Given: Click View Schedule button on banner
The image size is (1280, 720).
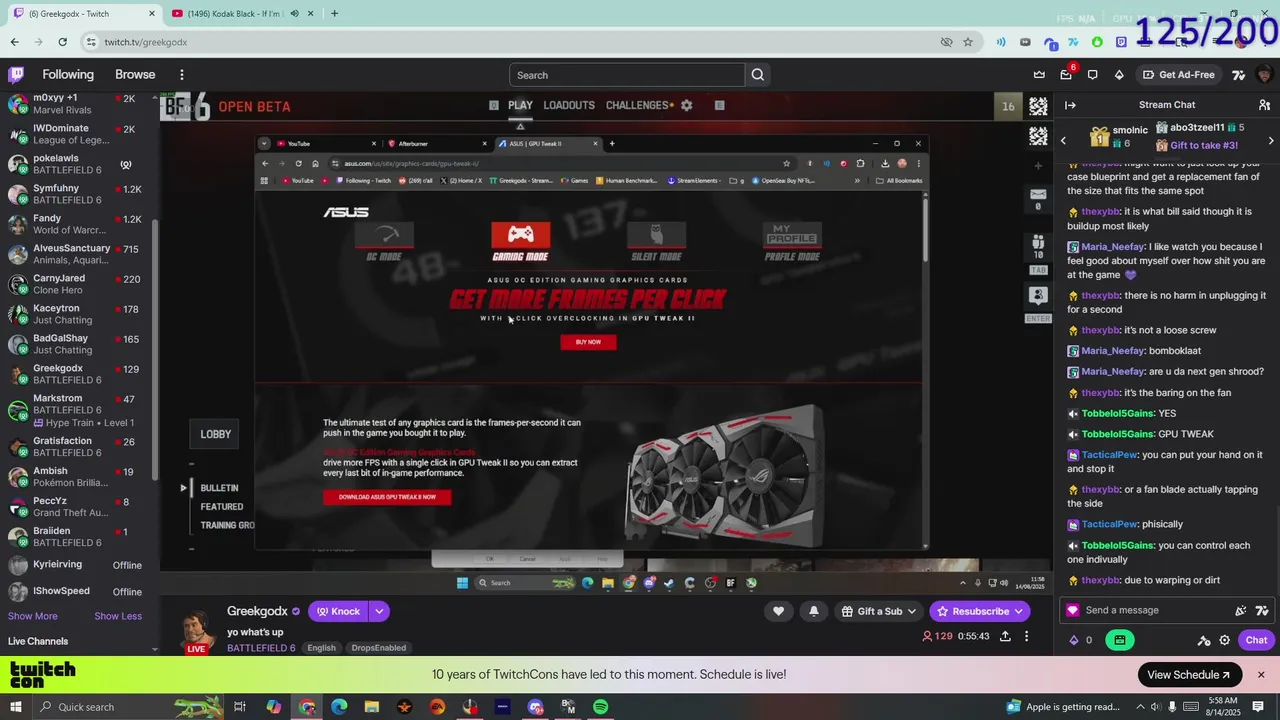Looking at the screenshot, I should (1190, 675).
